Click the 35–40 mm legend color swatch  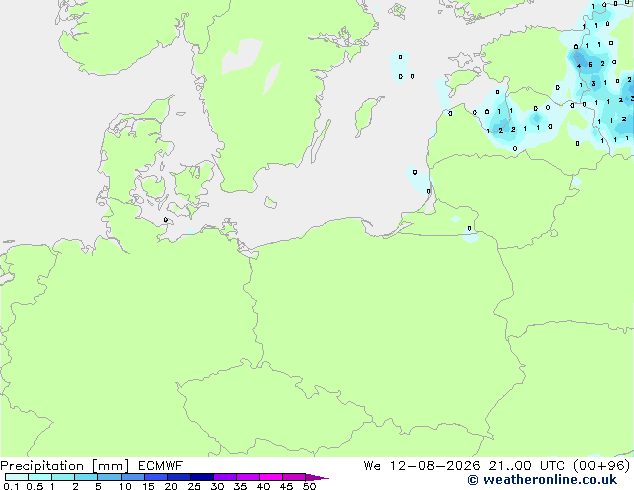coord(248,477)
